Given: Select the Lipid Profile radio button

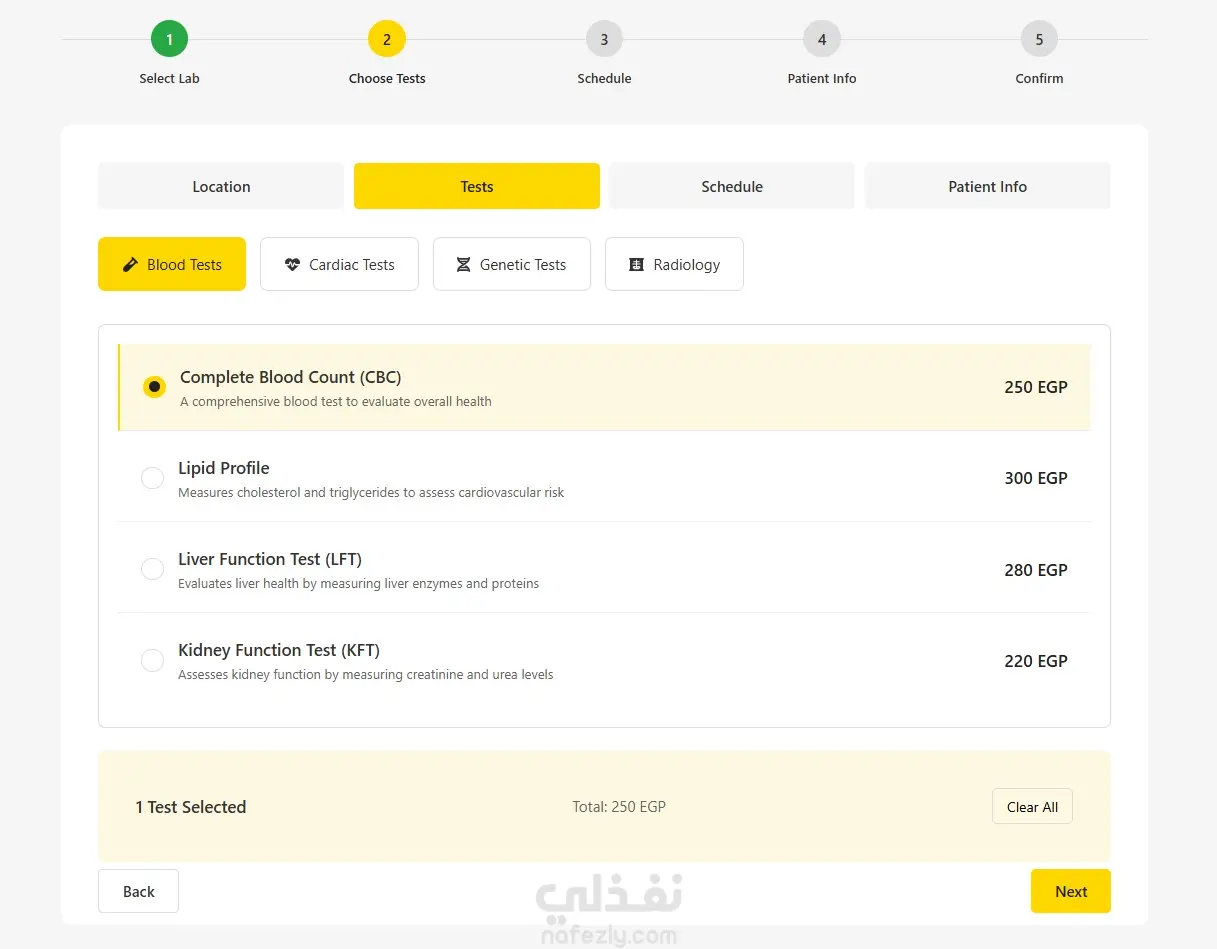Looking at the screenshot, I should point(152,478).
